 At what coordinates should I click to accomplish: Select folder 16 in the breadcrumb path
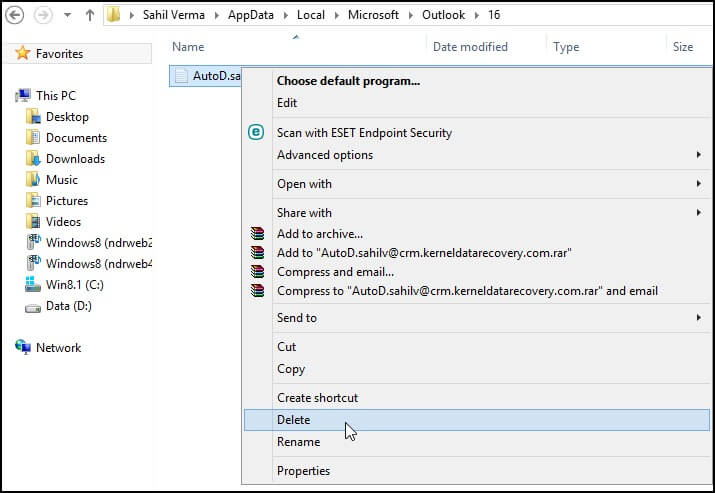coord(494,15)
